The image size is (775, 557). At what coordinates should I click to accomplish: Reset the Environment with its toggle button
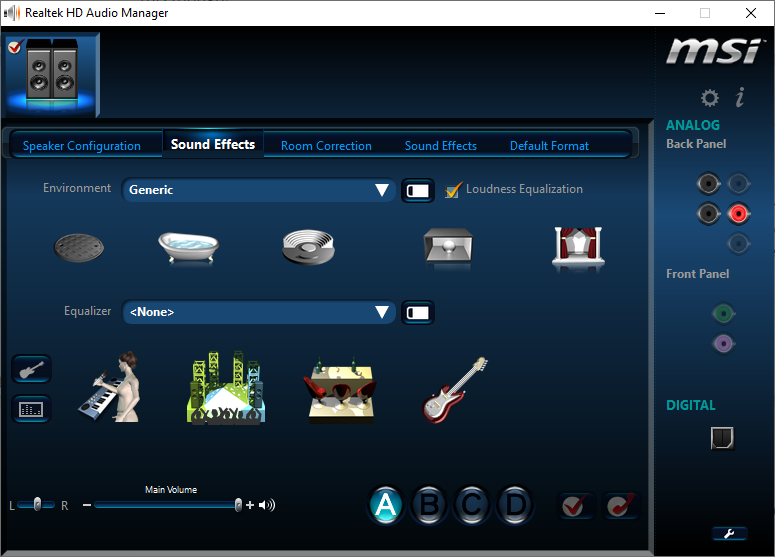tap(418, 191)
